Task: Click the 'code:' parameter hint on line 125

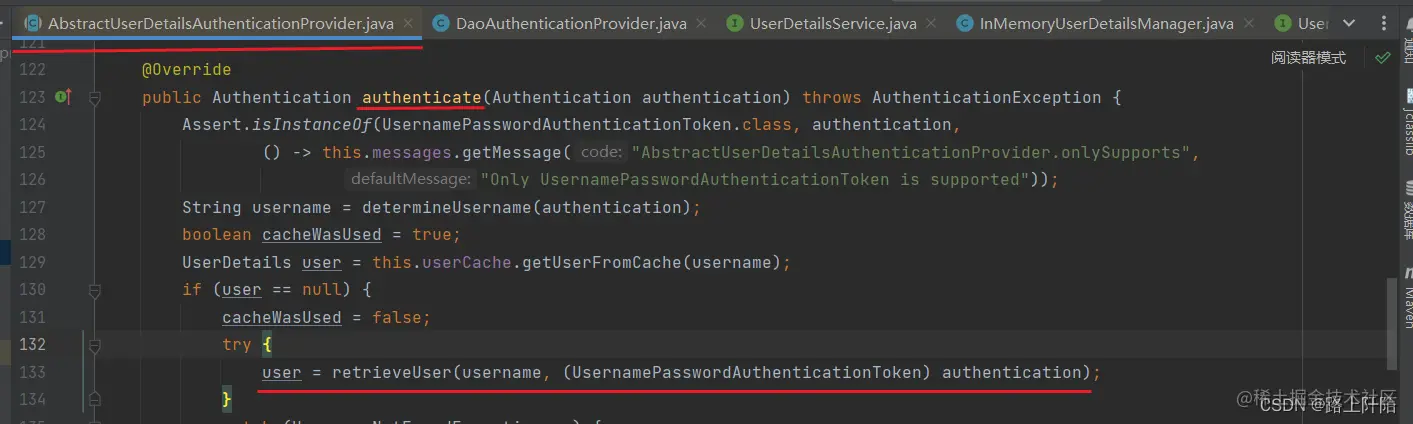Action: [601, 152]
